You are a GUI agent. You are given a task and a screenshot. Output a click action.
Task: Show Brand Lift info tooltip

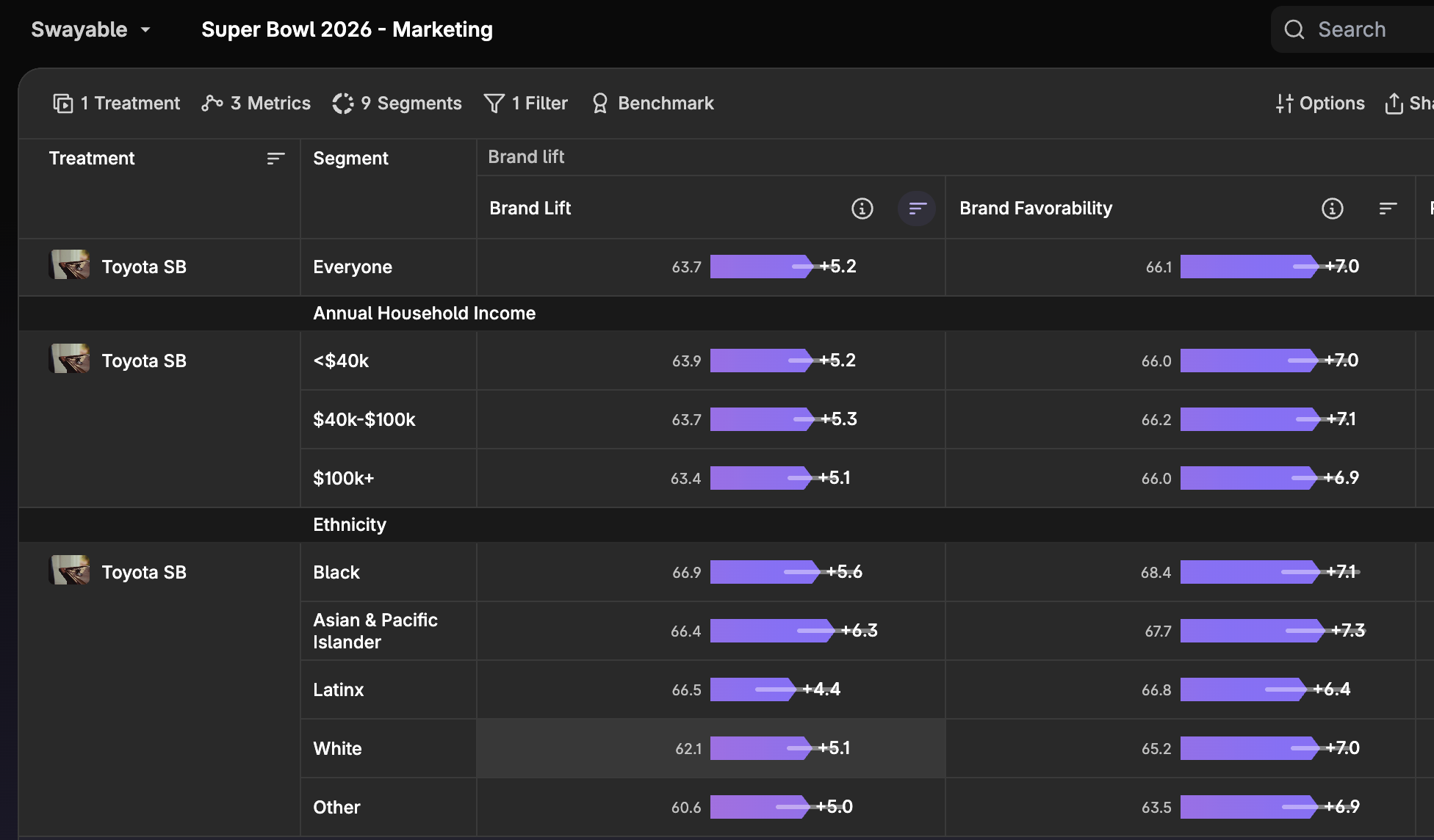coord(862,209)
